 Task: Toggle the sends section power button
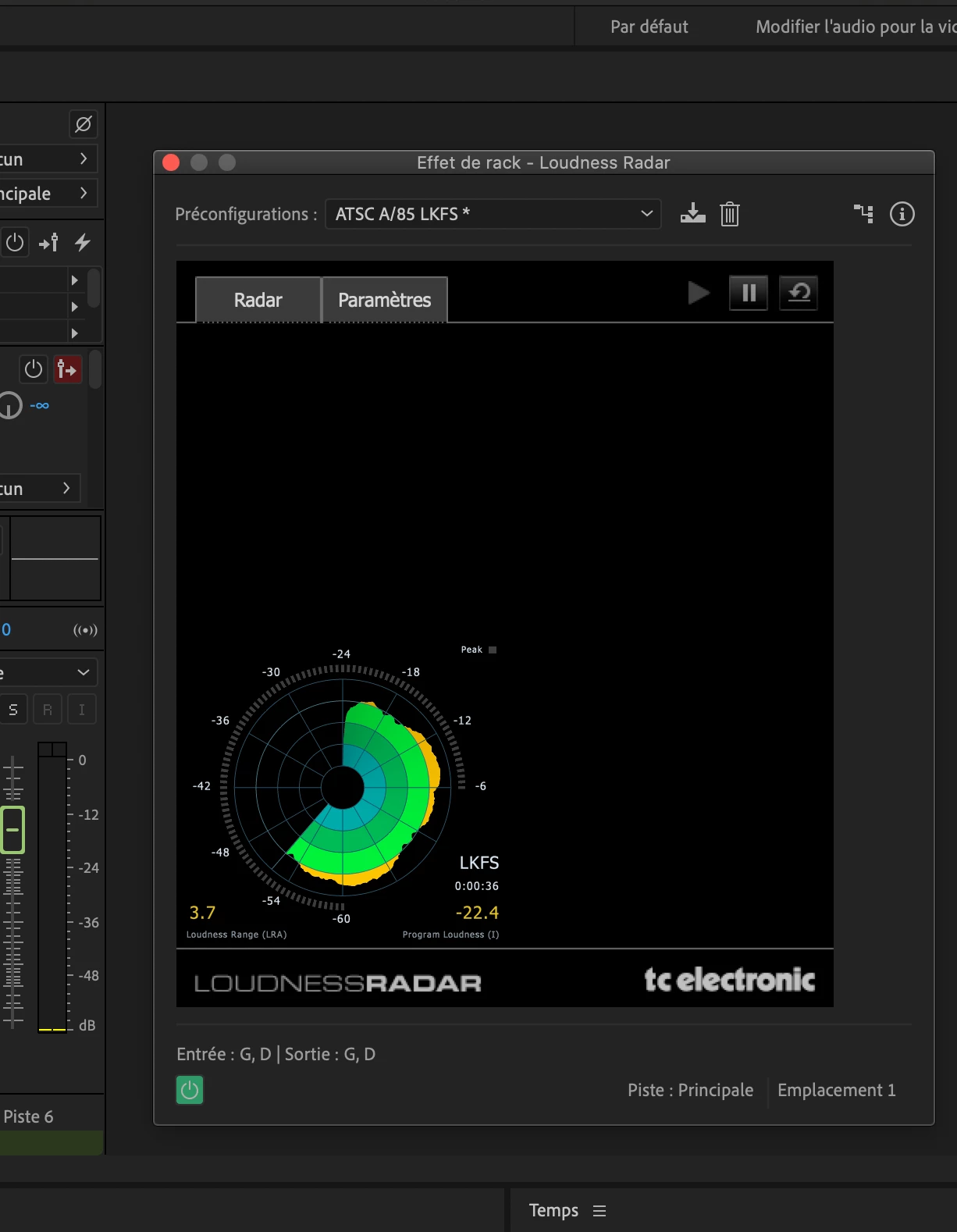(x=34, y=369)
